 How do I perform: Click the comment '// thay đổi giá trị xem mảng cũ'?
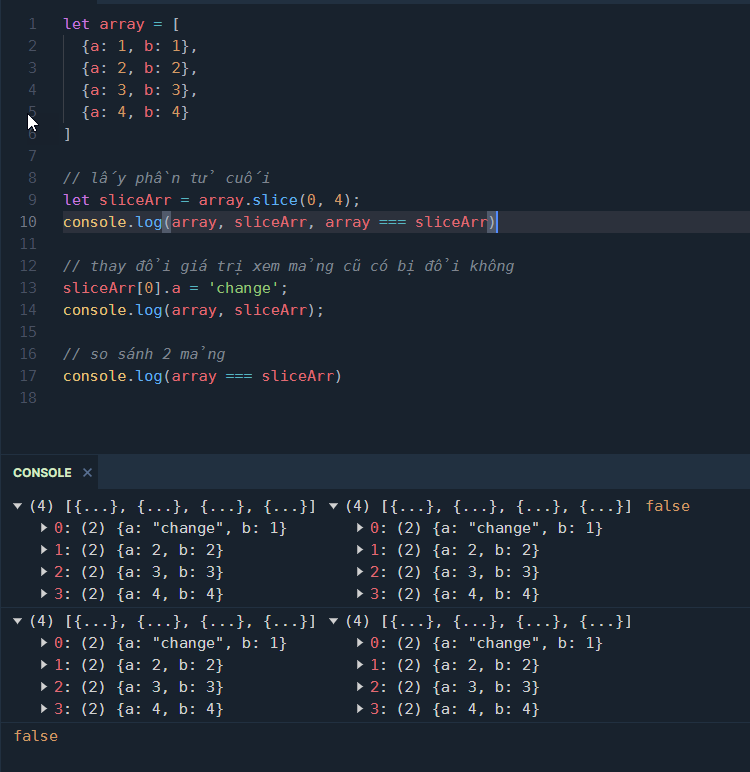[x=289, y=266]
